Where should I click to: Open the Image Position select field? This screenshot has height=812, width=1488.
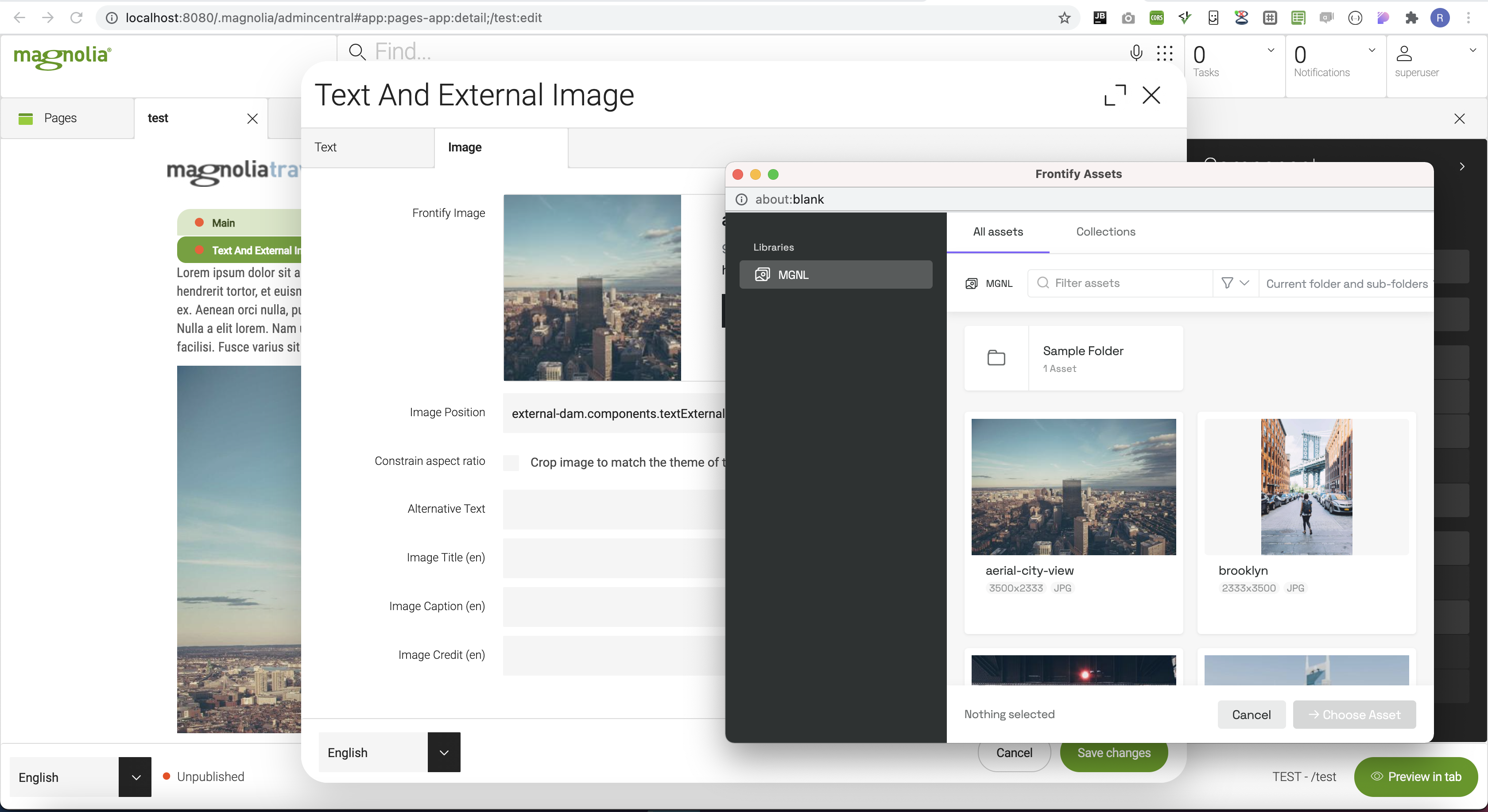[x=614, y=414]
